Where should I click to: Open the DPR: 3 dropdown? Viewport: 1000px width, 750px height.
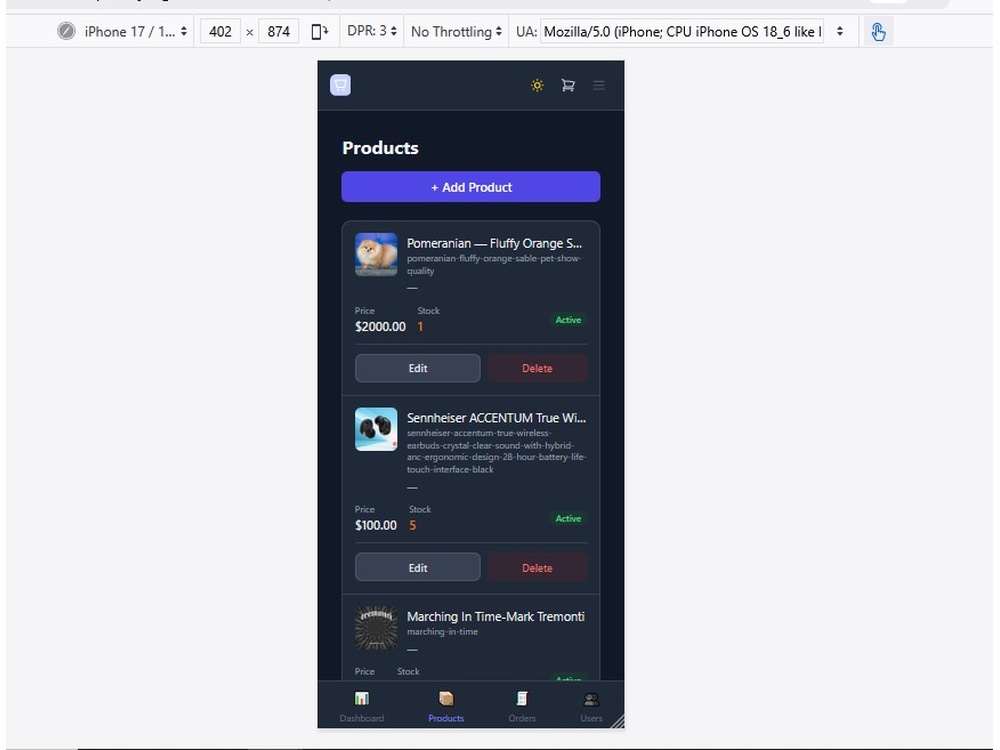click(x=372, y=31)
